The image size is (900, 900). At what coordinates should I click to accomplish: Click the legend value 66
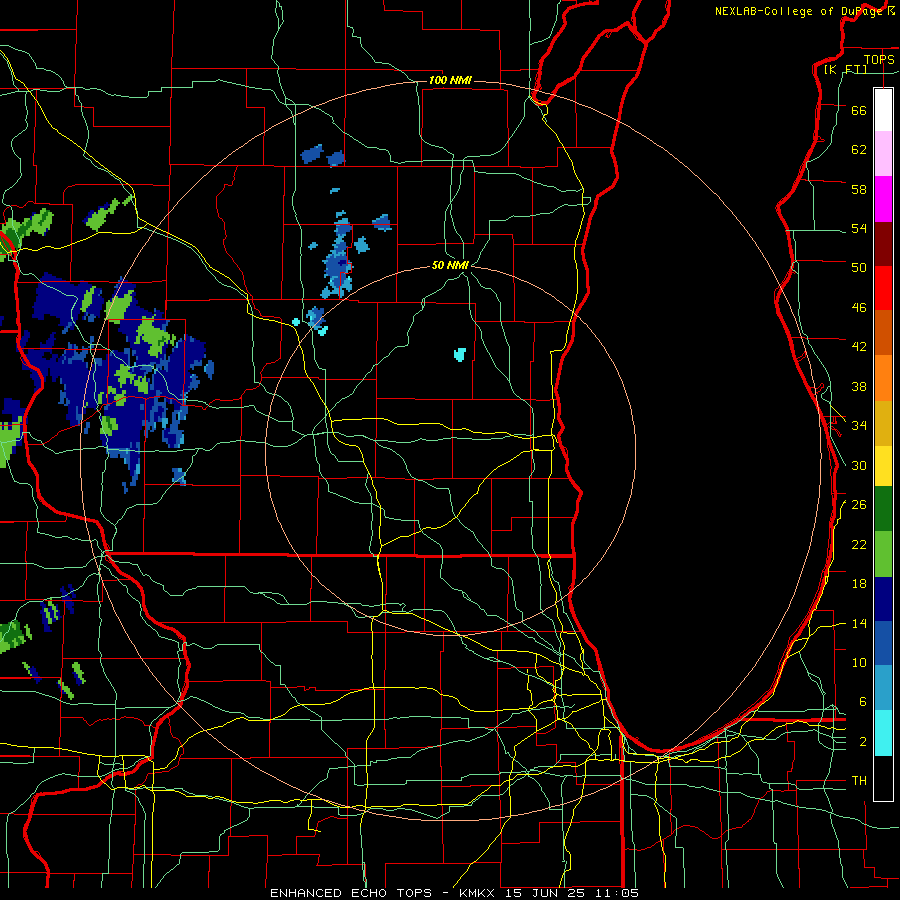point(859,110)
